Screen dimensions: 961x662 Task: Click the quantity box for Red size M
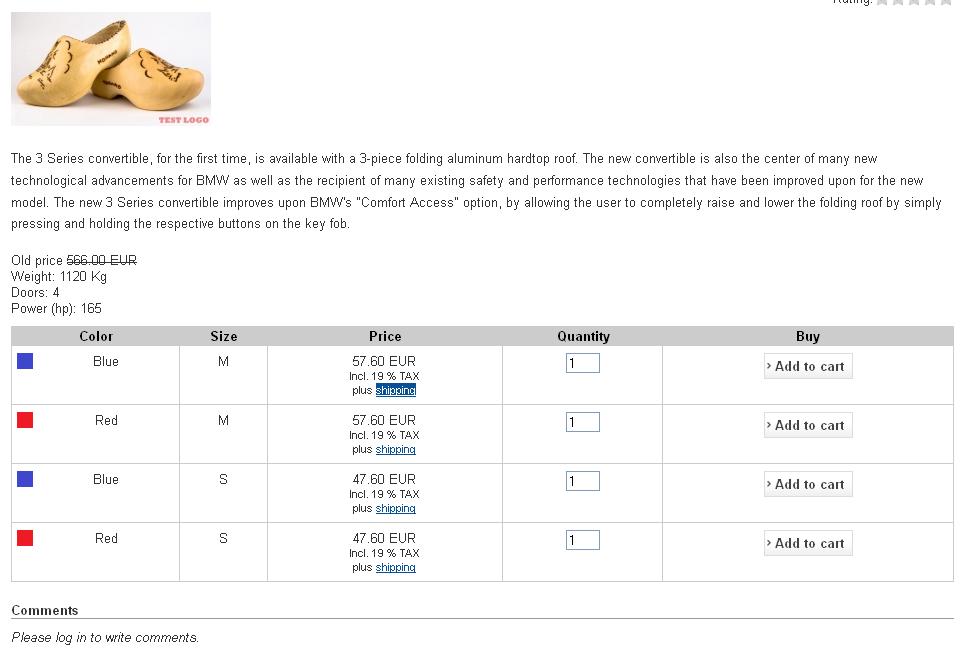pyautogui.click(x=582, y=422)
